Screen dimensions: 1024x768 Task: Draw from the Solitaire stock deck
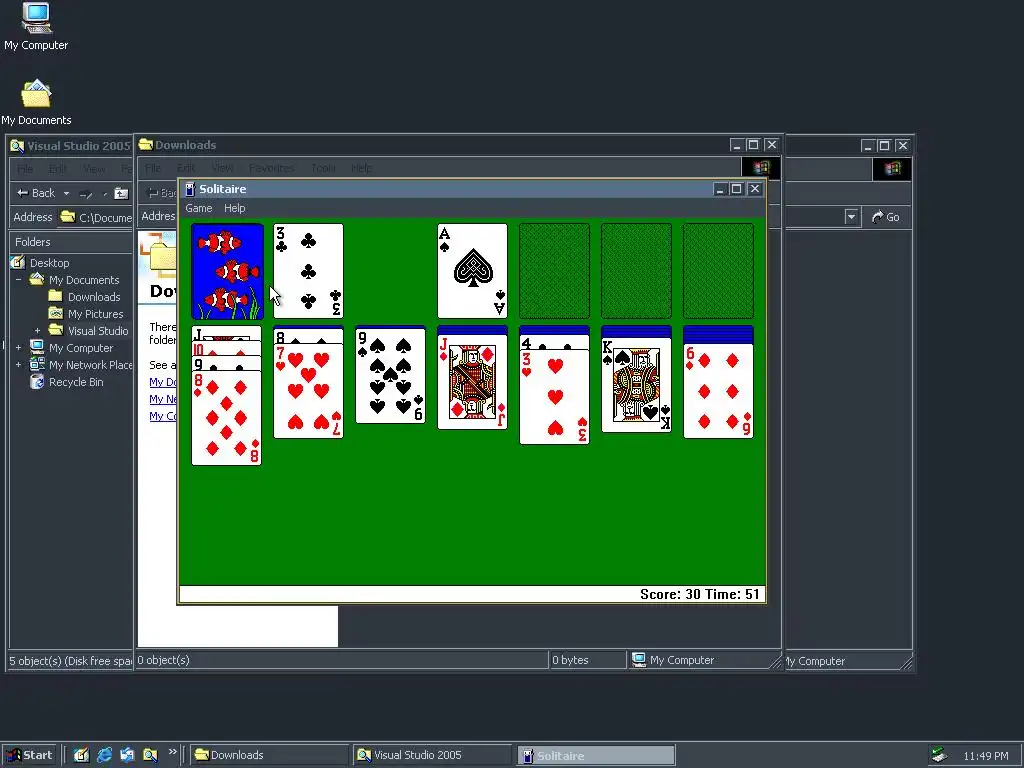tap(227, 271)
